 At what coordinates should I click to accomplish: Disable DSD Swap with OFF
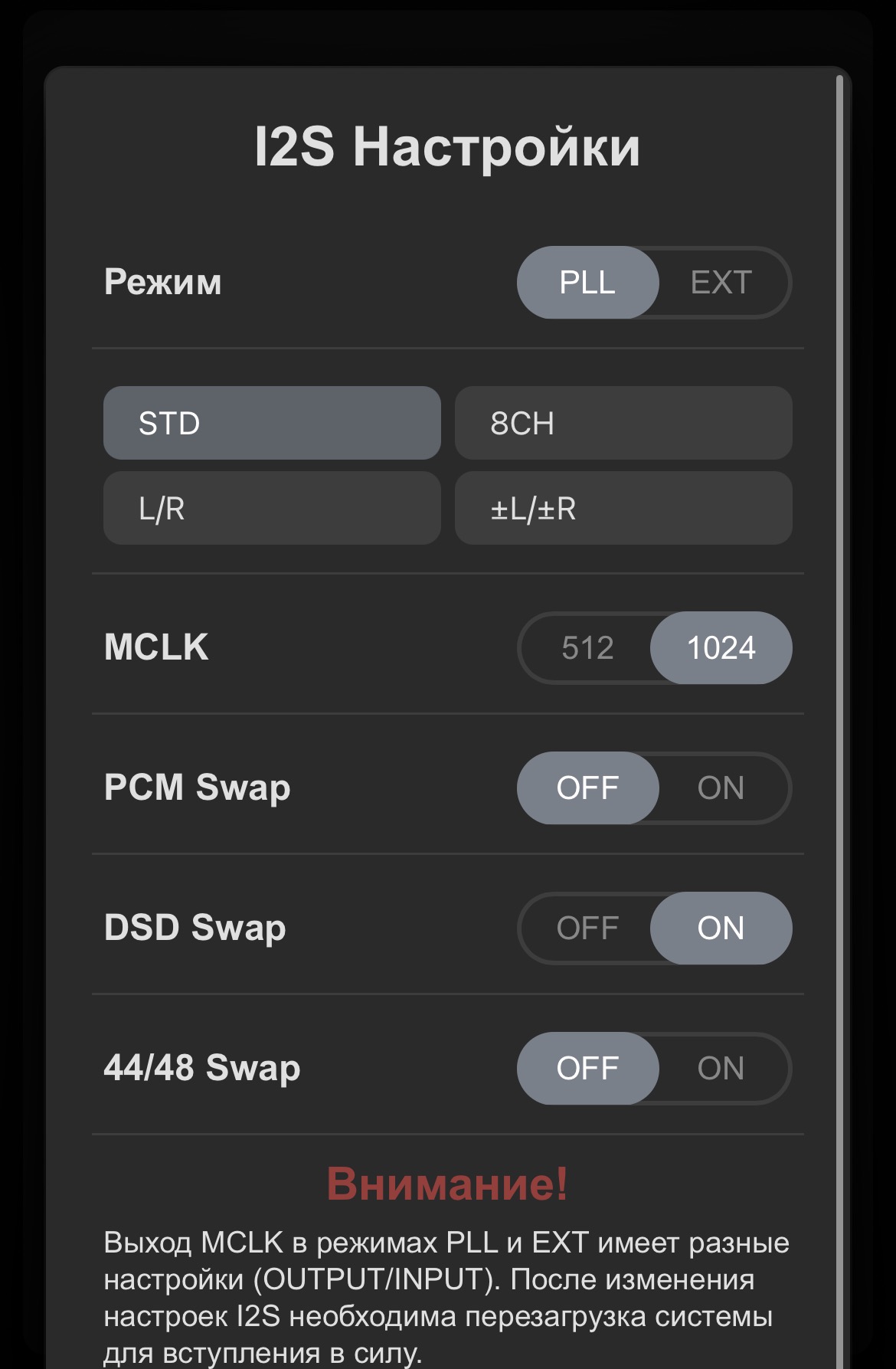[x=587, y=928]
